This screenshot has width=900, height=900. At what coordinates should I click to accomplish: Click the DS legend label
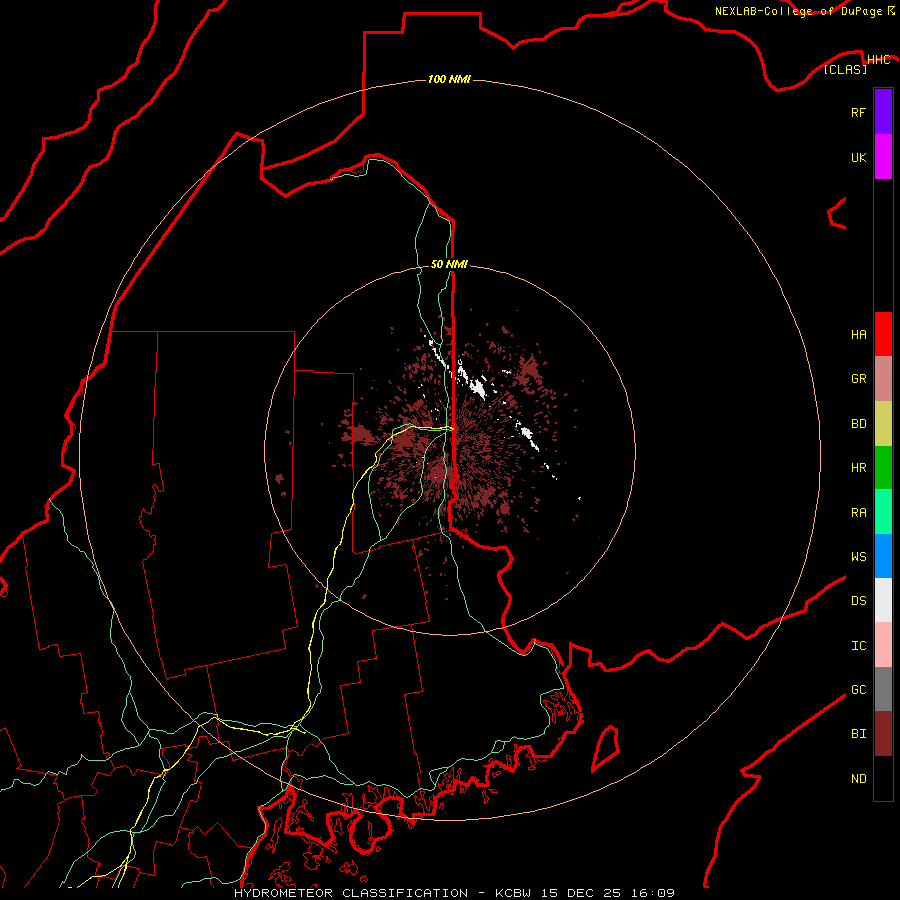(x=858, y=600)
